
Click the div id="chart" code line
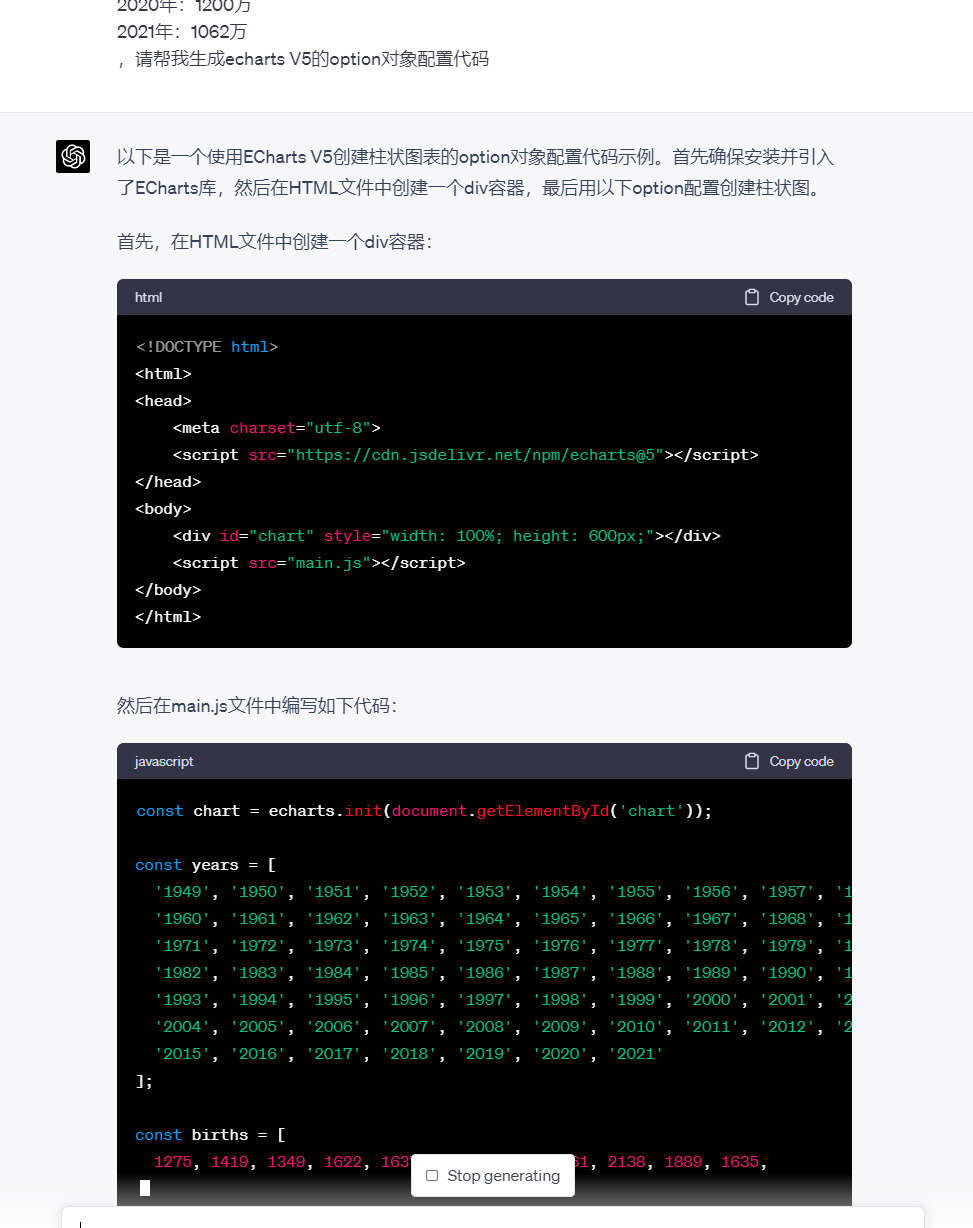[447, 536]
